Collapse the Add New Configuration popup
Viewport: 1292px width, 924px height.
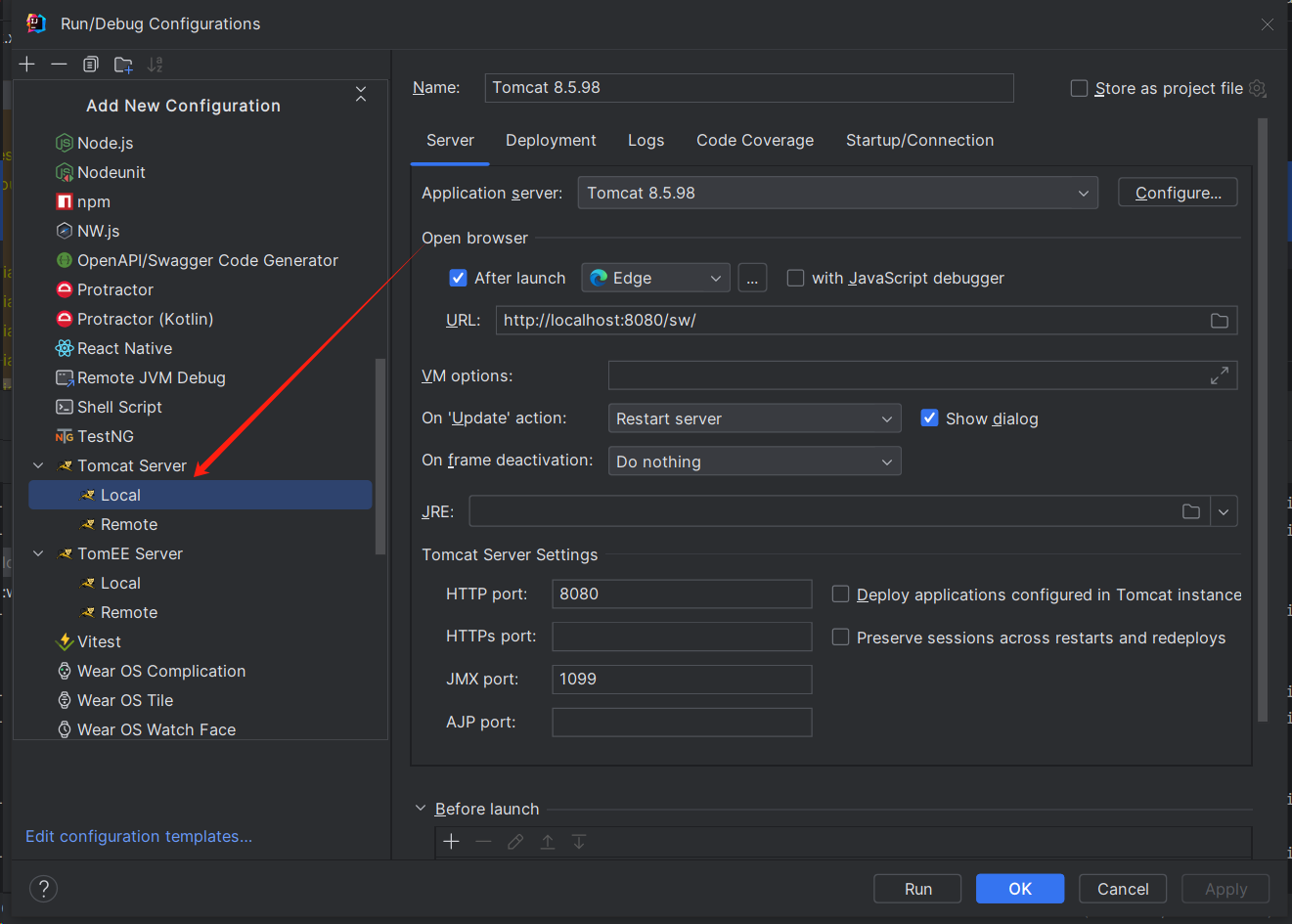(361, 94)
